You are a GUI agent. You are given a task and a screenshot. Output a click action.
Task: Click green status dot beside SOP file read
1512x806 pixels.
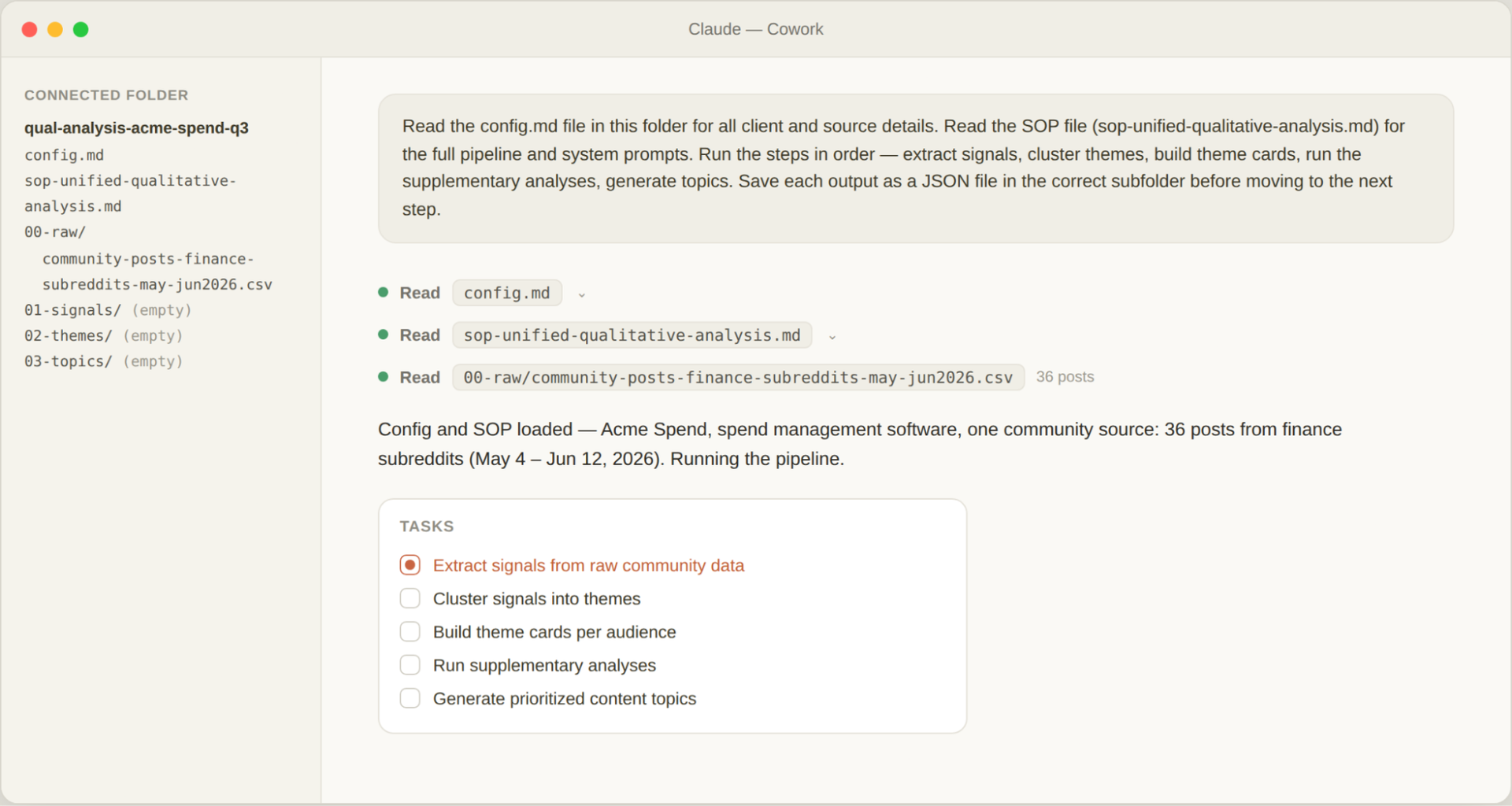(x=384, y=335)
